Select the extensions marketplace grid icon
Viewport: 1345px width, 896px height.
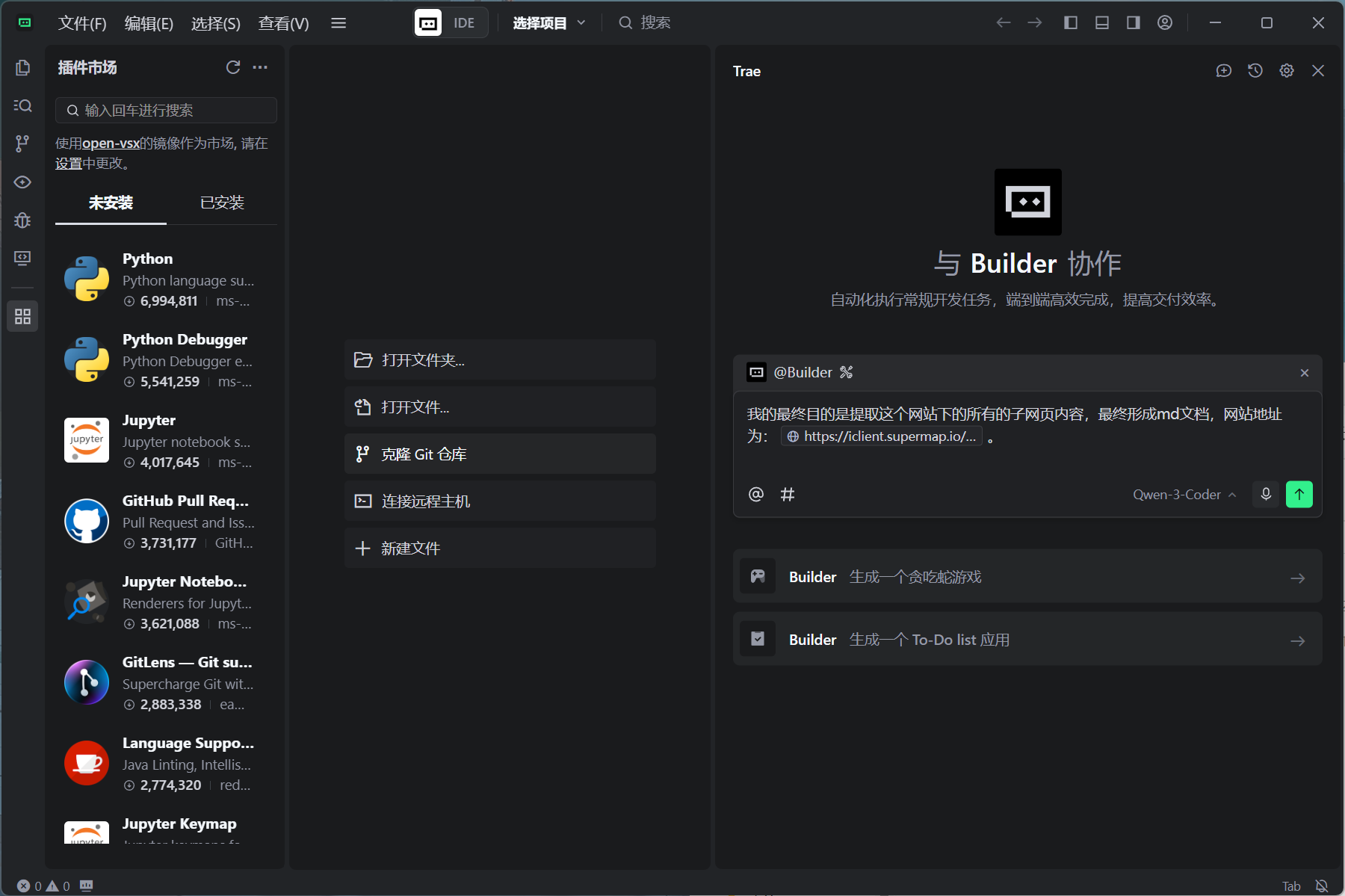point(22,316)
